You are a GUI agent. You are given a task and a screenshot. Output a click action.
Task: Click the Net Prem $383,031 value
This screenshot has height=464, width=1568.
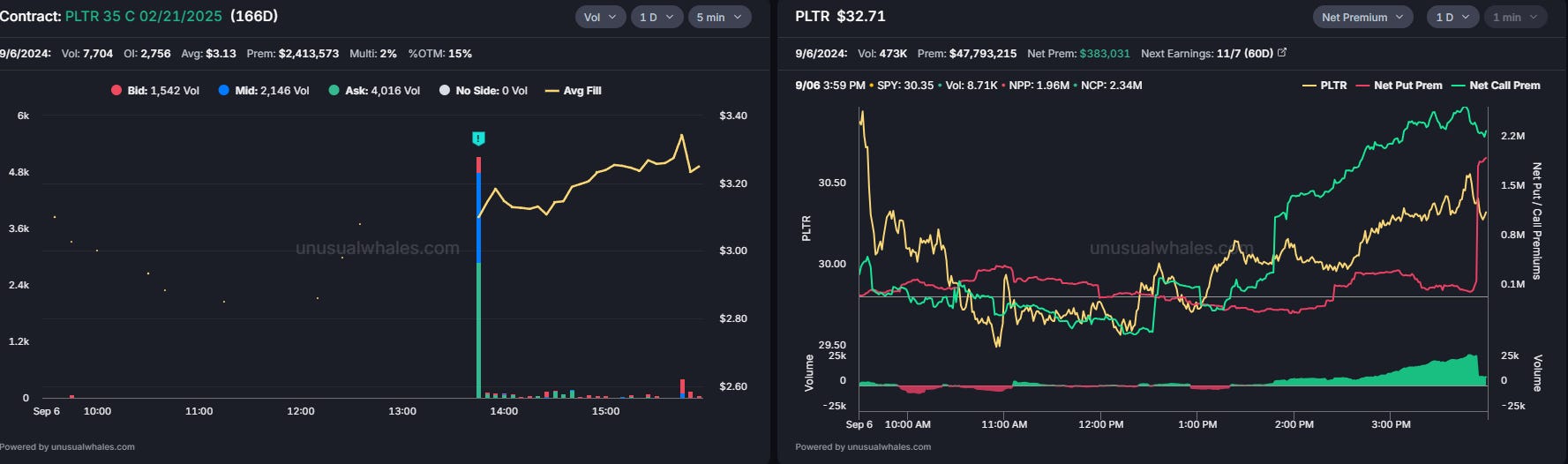coord(1105,54)
